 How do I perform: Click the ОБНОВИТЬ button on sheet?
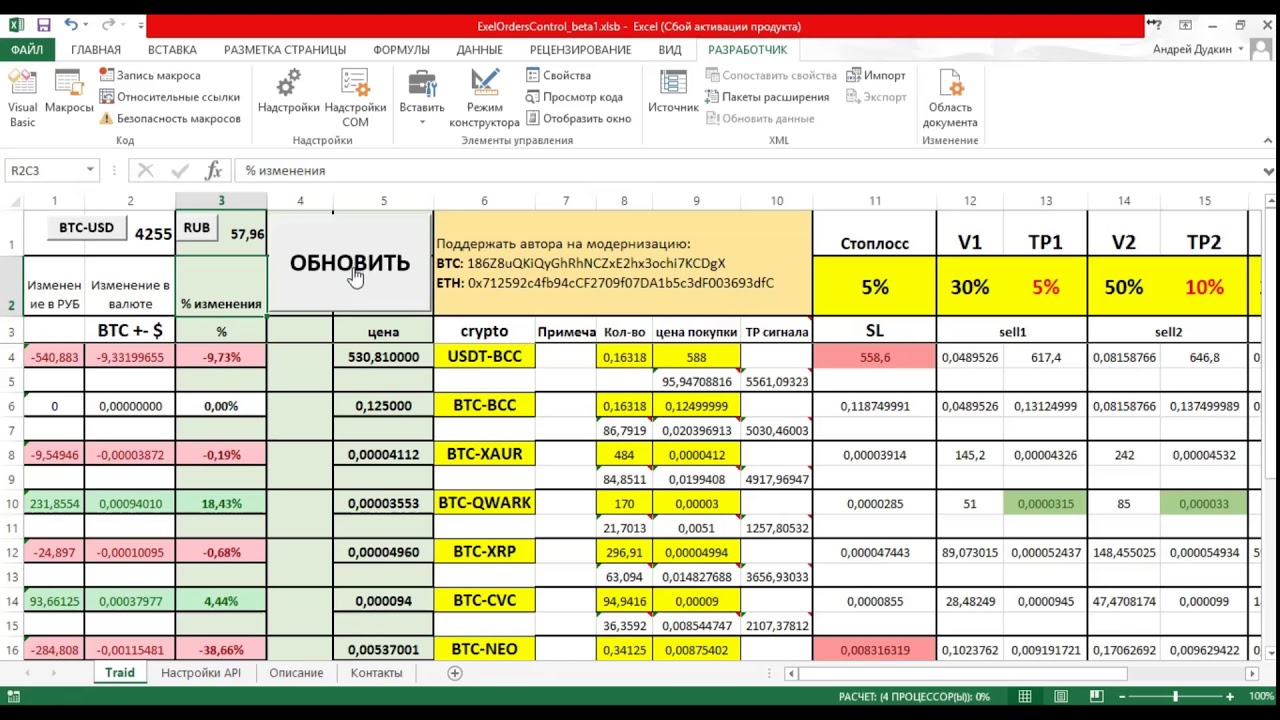click(x=350, y=263)
